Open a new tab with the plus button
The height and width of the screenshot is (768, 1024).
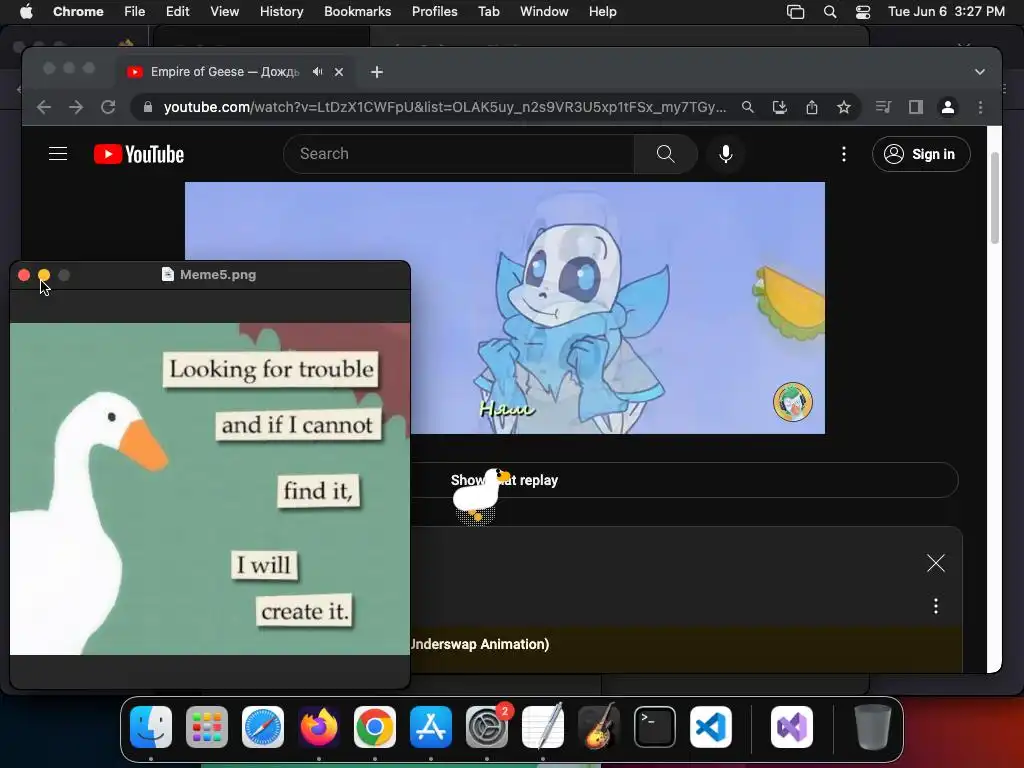pyautogui.click(x=377, y=72)
